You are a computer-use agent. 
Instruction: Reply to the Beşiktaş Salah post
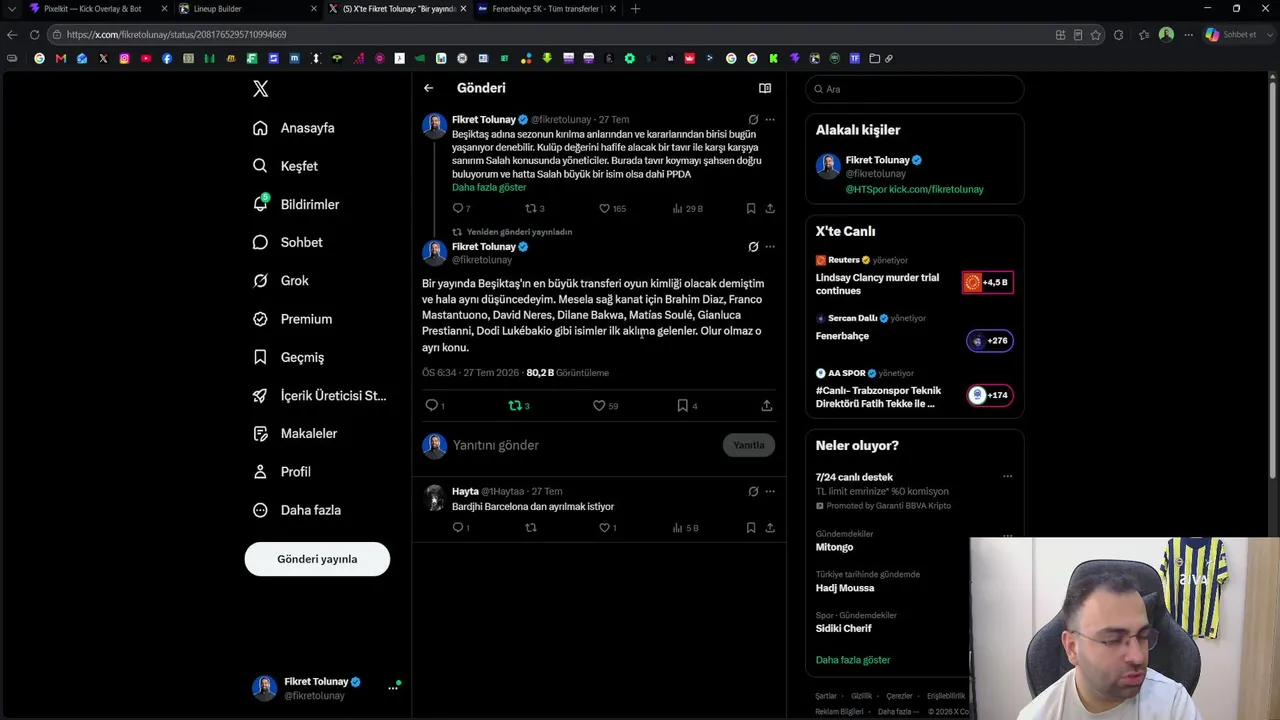coord(458,208)
